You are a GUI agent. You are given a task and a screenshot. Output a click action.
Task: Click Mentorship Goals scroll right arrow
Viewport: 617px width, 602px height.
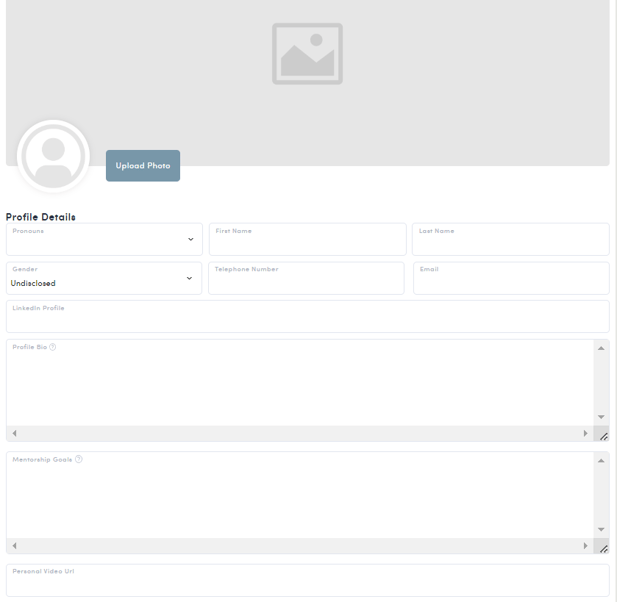[585, 546]
